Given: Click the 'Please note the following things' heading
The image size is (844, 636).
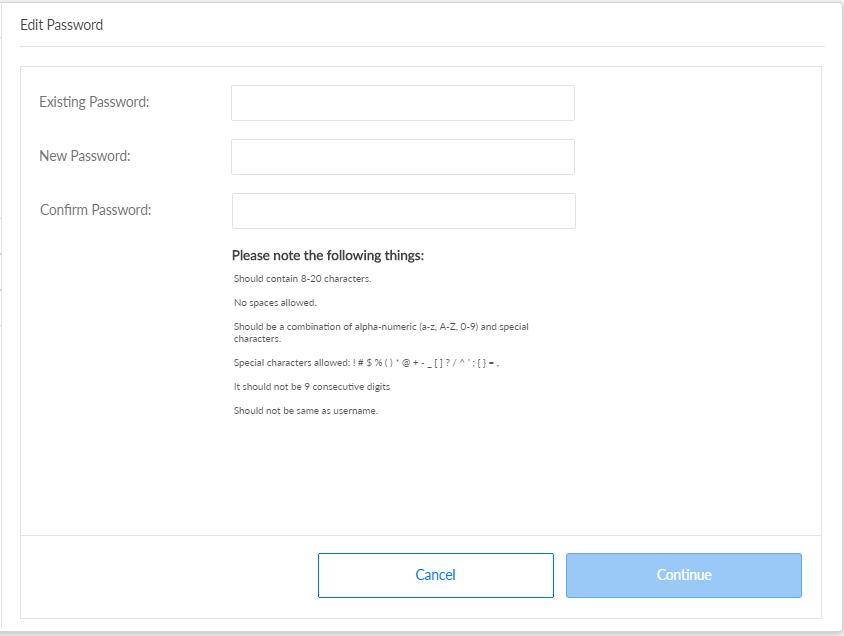Looking at the screenshot, I should (x=328, y=256).
